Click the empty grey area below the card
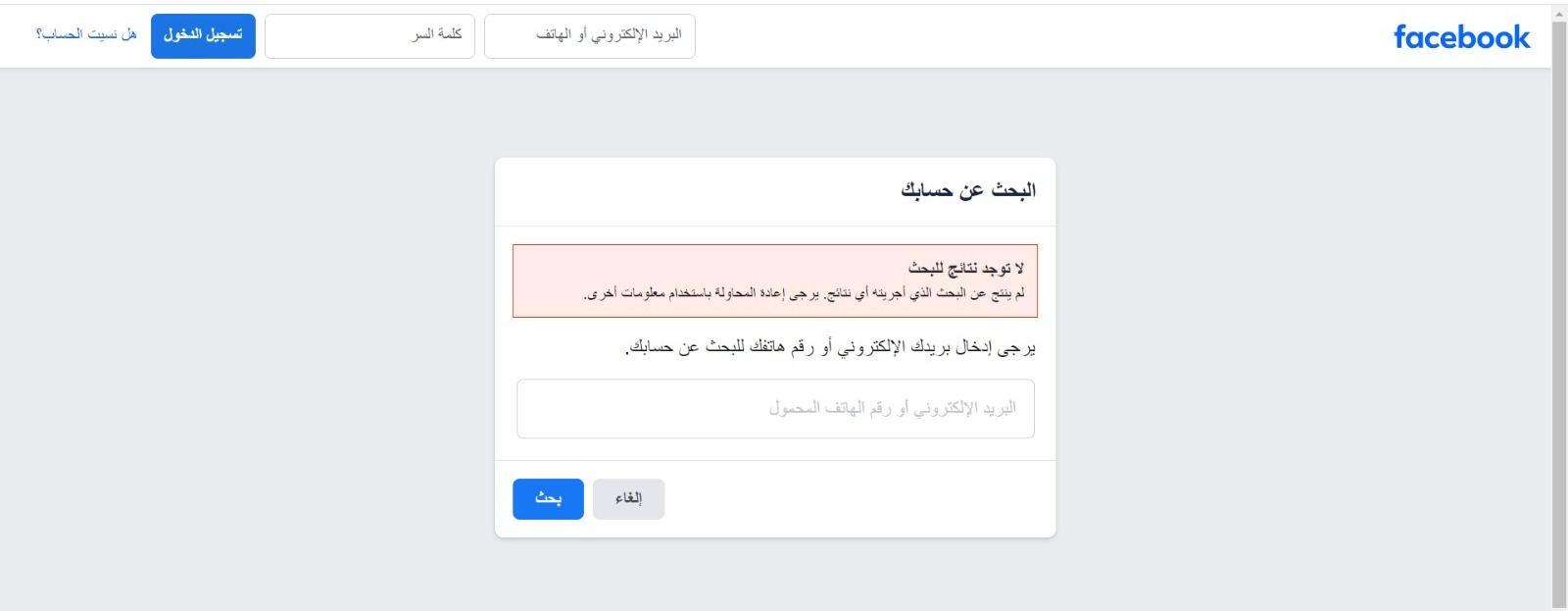 click(775, 576)
